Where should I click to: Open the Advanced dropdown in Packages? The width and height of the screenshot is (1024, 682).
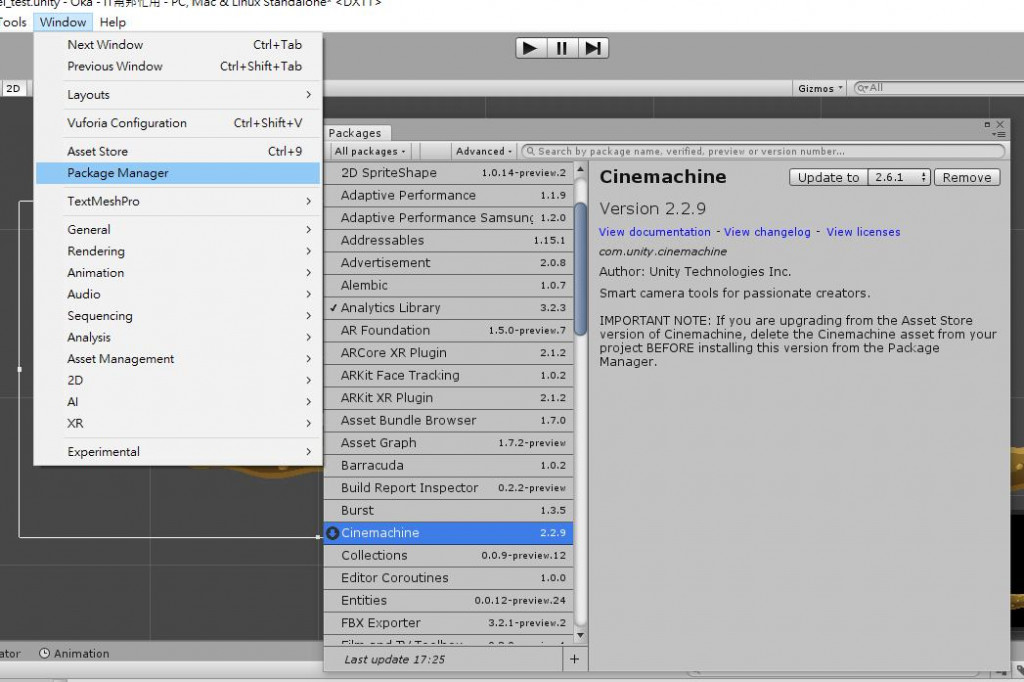(x=483, y=151)
